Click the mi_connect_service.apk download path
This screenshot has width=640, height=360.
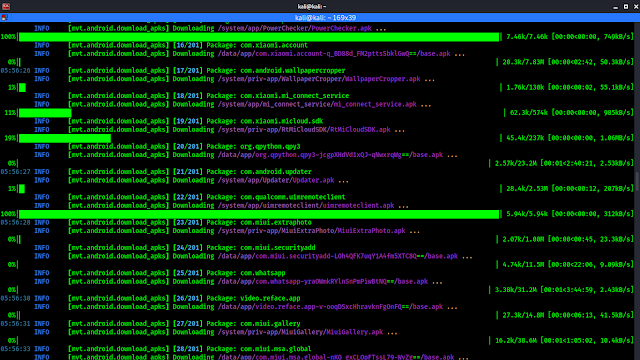[317, 104]
